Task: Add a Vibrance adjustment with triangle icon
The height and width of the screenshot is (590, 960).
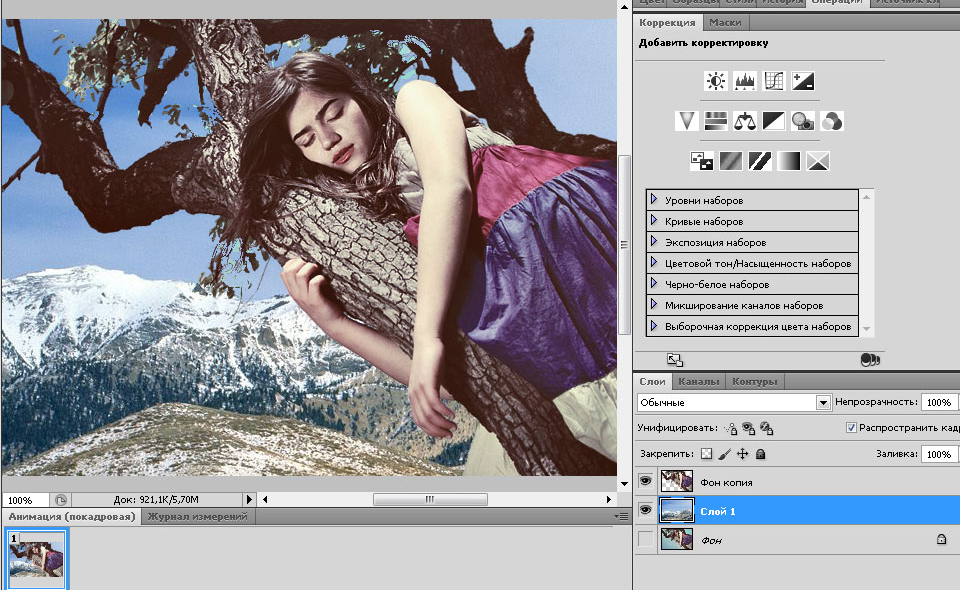Action: tap(686, 121)
